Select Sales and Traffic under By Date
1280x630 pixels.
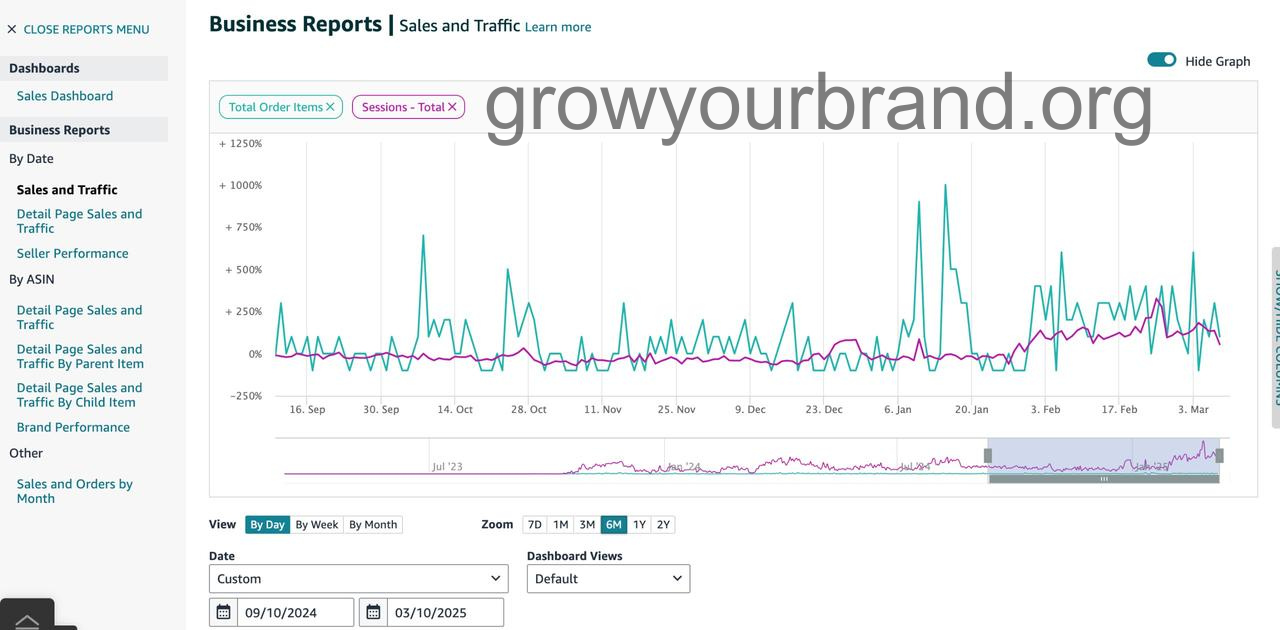click(x=67, y=190)
